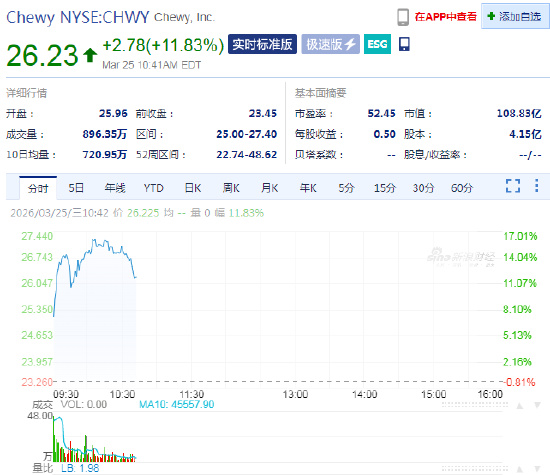Image resolution: width=550 pixels, height=475 pixels.
Task: Select the 实时标准版 version button
Action: point(262,44)
